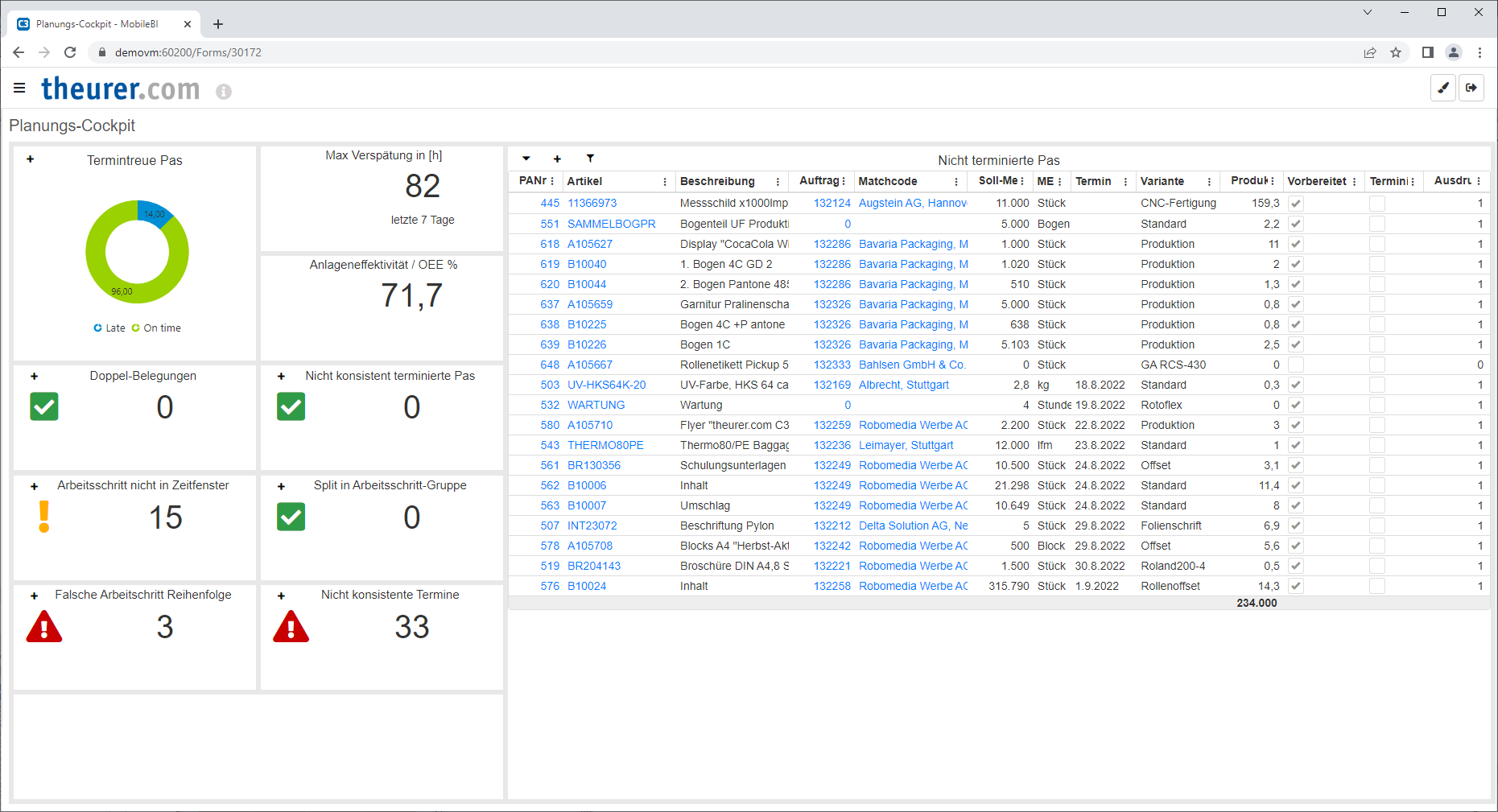Check Terminiert checkbox for PANr 551 row

point(1377,224)
